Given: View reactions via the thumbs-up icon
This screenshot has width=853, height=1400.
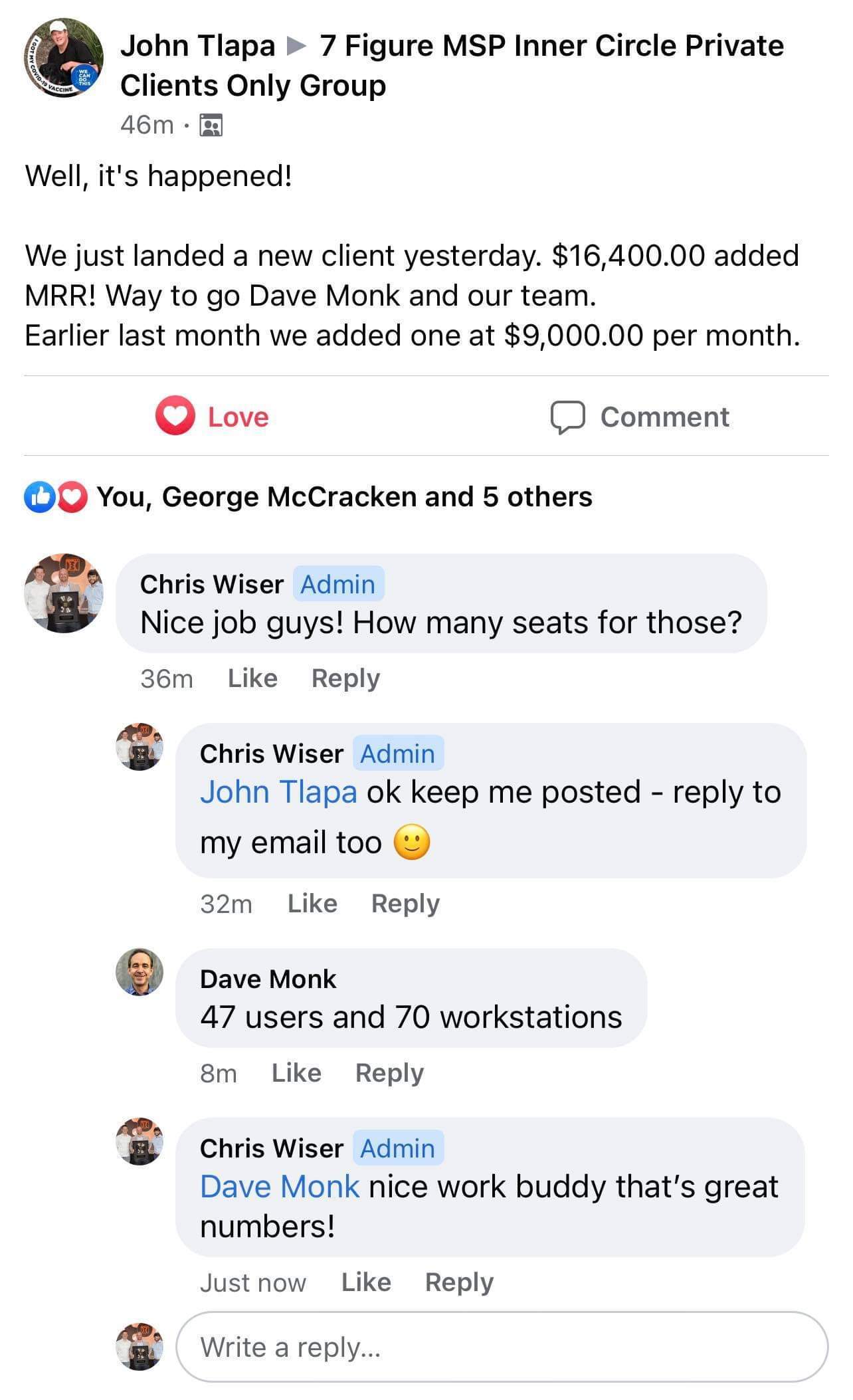Looking at the screenshot, I should (x=40, y=498).
